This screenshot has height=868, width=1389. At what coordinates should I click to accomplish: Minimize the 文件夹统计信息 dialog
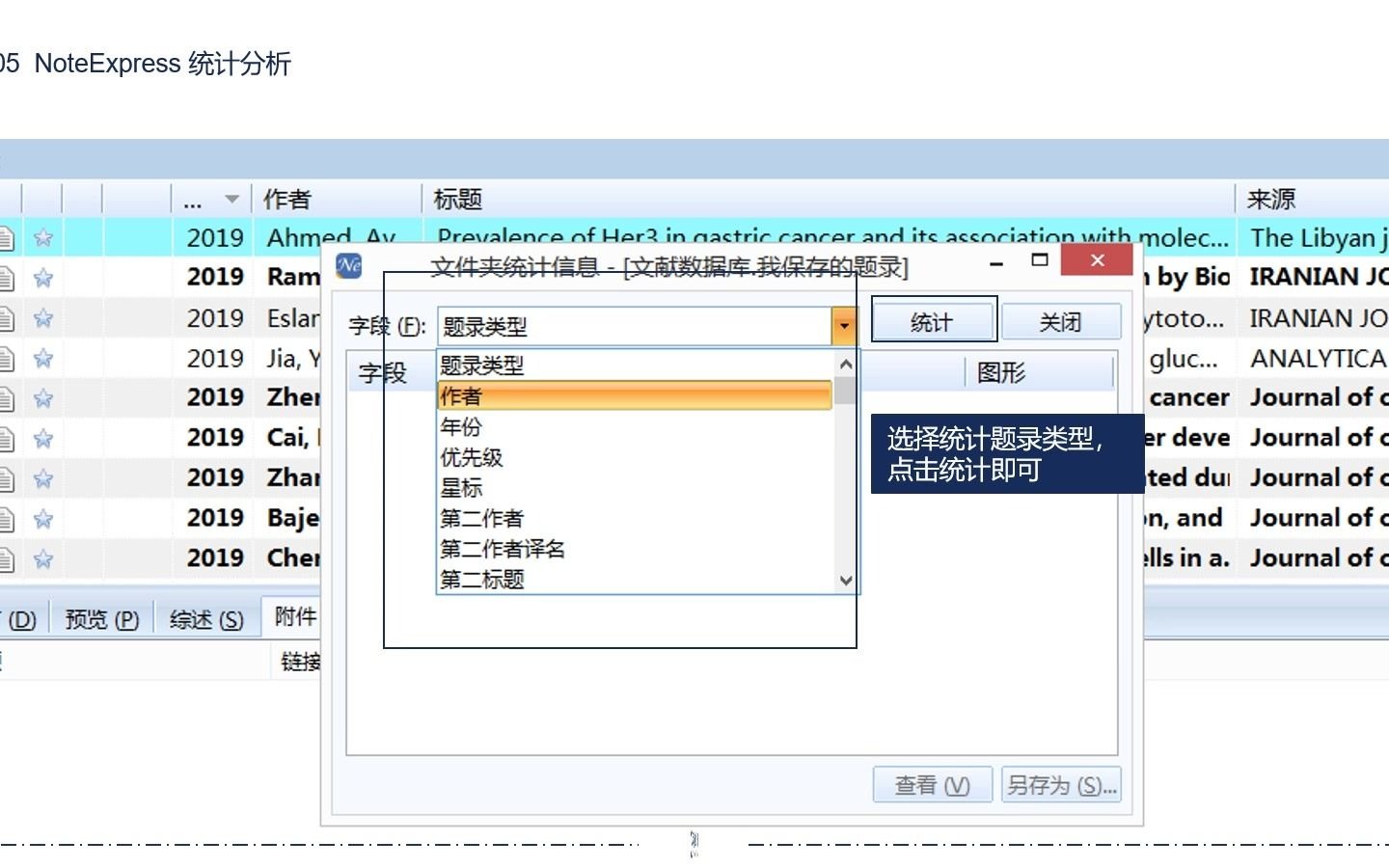996,261
